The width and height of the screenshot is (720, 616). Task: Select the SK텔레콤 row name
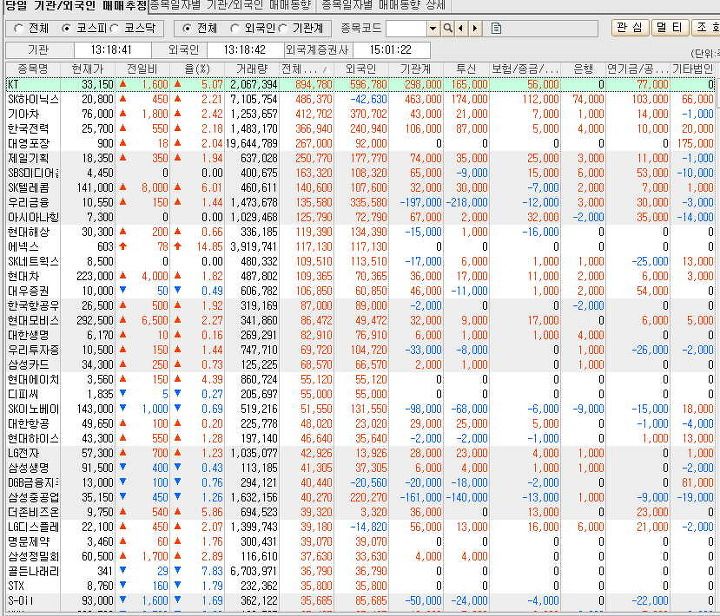pyautogui.click(x=28, y=188)
